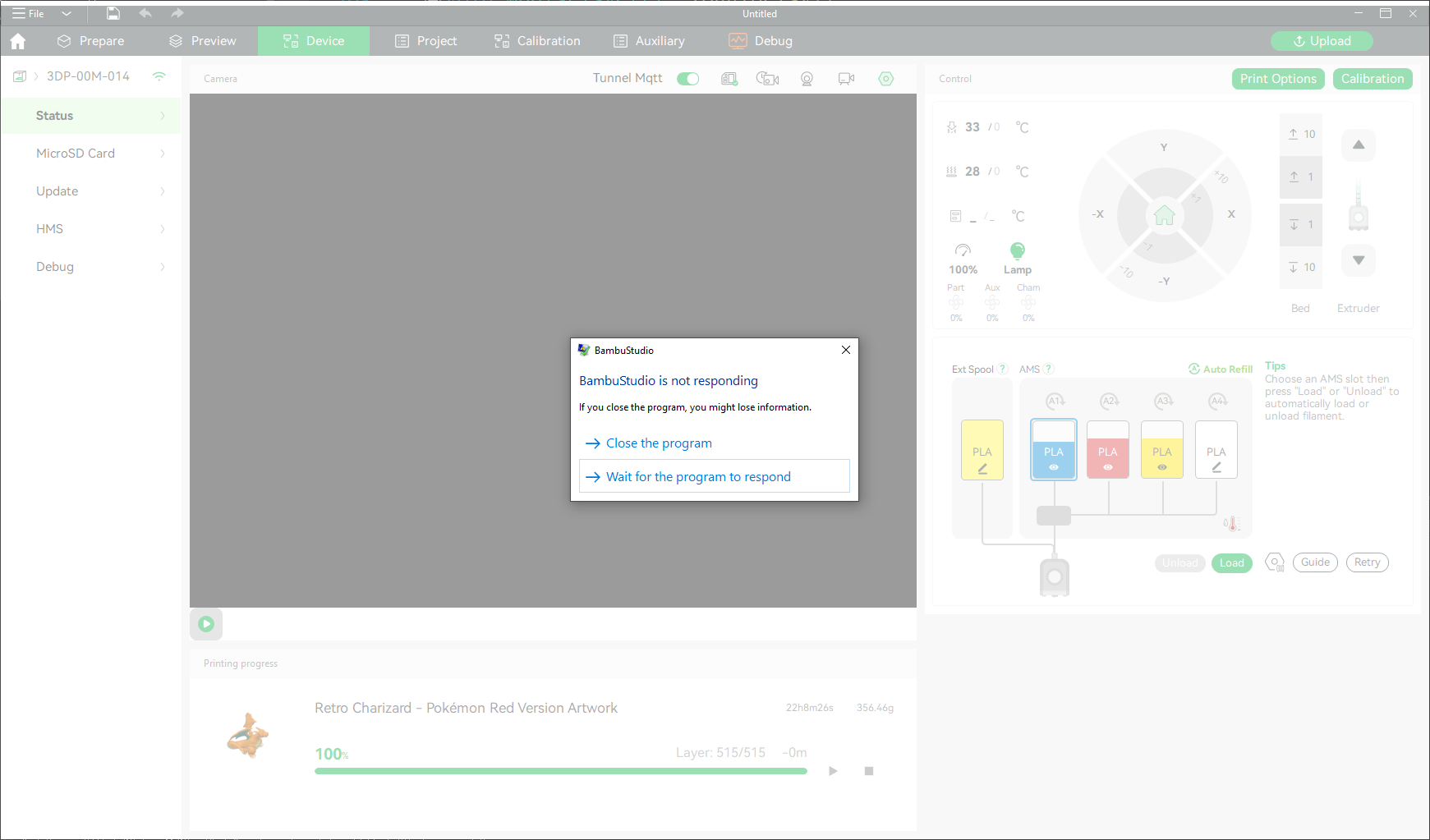Move bed up by 10 button
Image resolution: width=1430 pixels, height=840 pixels.
(x=1301, y=134)
